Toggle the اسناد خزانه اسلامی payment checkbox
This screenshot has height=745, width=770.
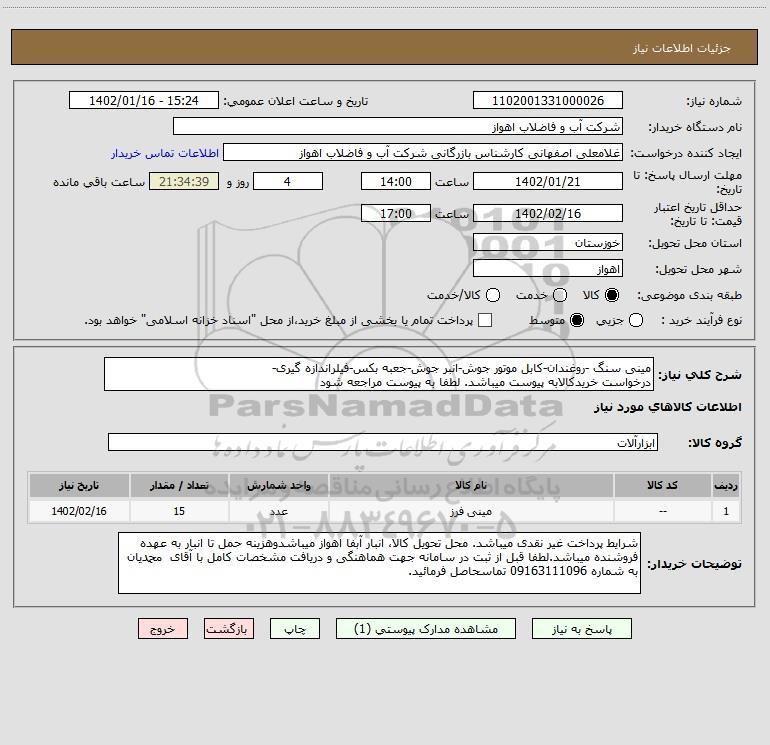pyautogui.click(x=485, y=320)
